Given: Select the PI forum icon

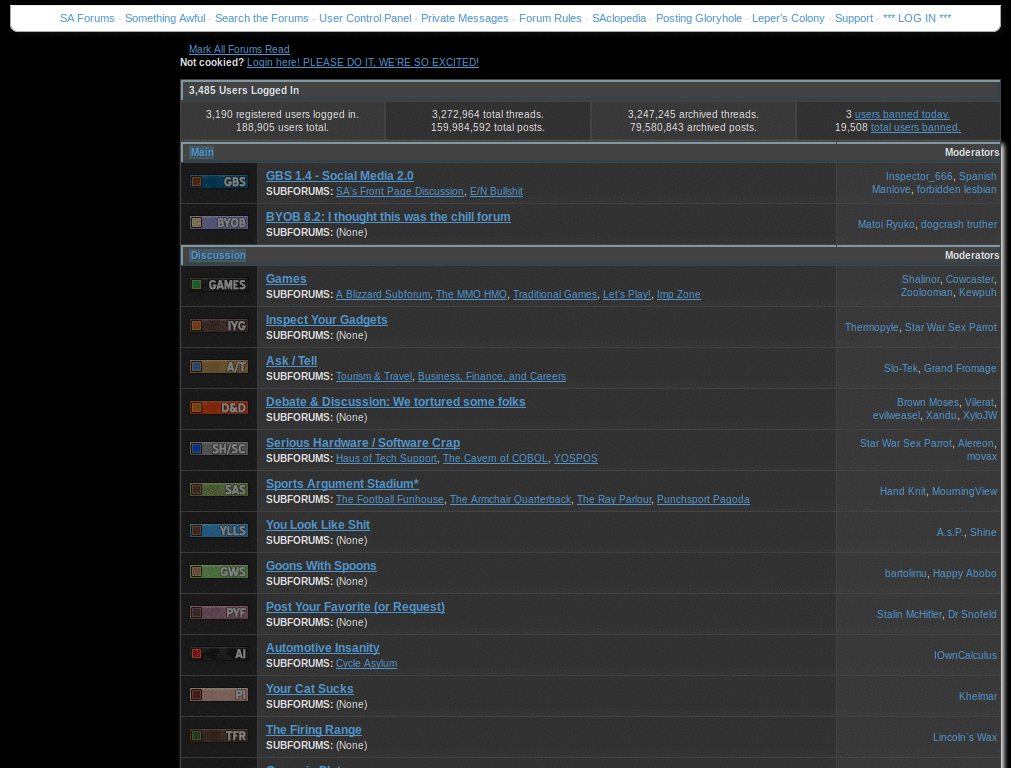Looking at the screenshot, I should tap(219, 695).
